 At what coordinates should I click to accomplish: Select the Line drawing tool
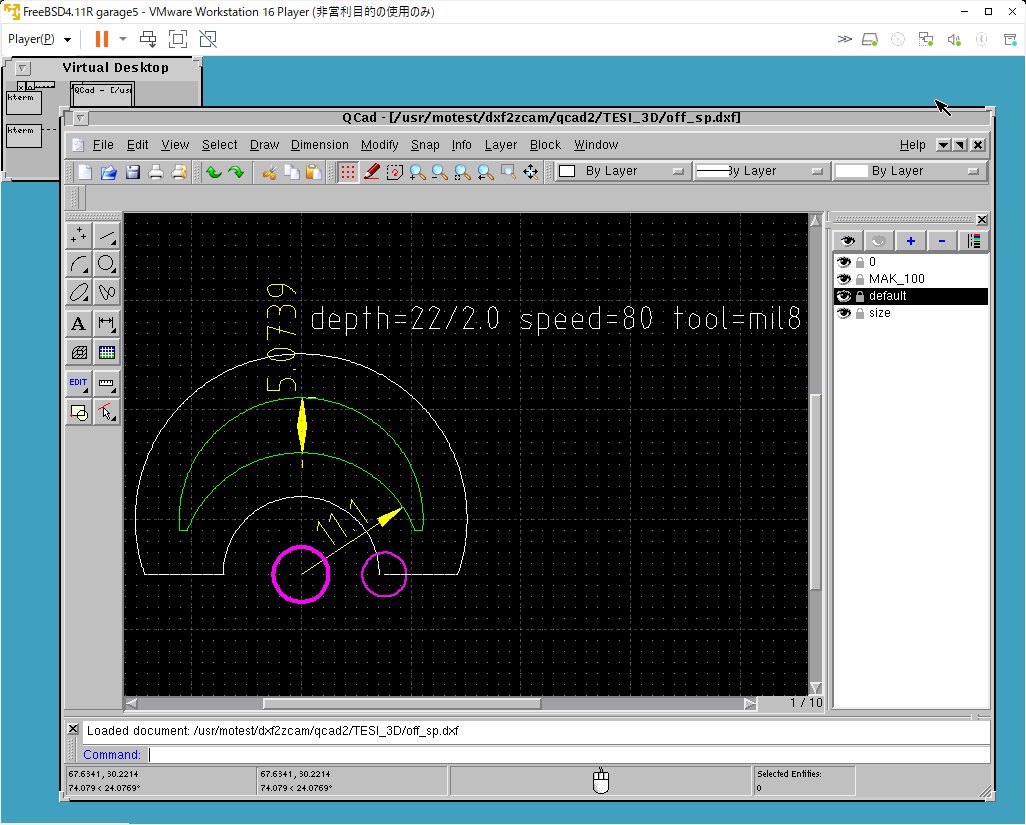click(x=106, y=236)
